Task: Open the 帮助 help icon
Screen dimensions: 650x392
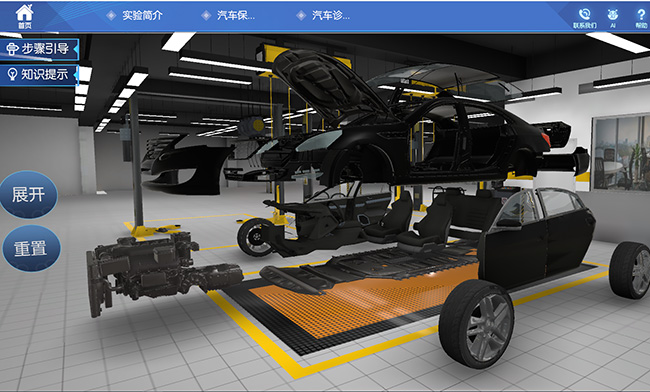Action: (x=641, y=18)
